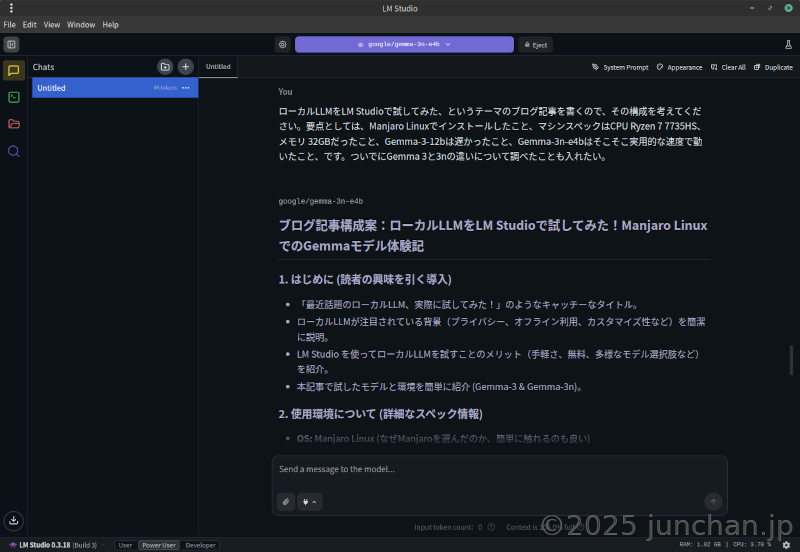Clear All messages in the chat
Screen dimensions: 800x552
tap(728, 67)
